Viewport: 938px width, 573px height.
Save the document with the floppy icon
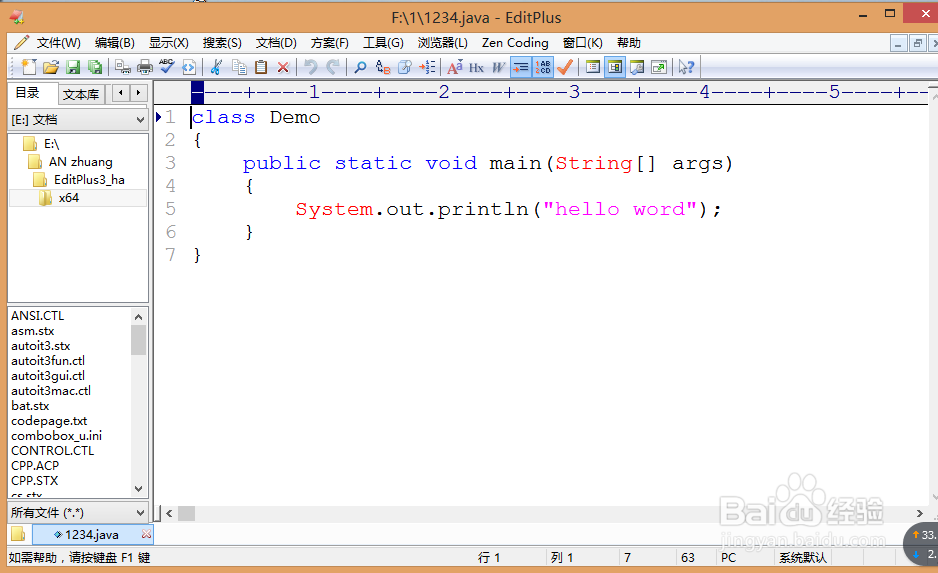coord(73,67)
